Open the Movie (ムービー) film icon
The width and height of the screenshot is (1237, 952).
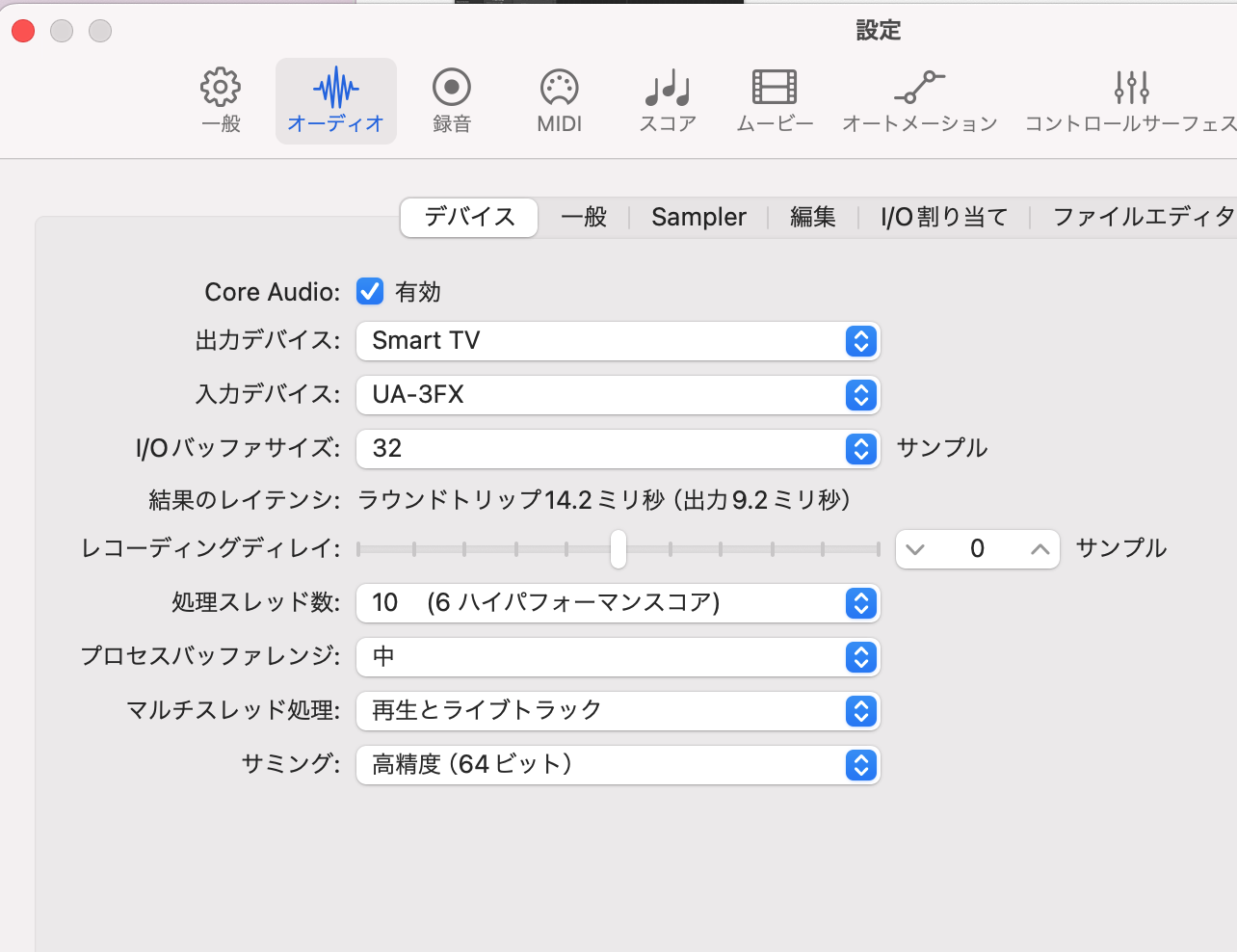pyautogui.click(x=775, y=88)
